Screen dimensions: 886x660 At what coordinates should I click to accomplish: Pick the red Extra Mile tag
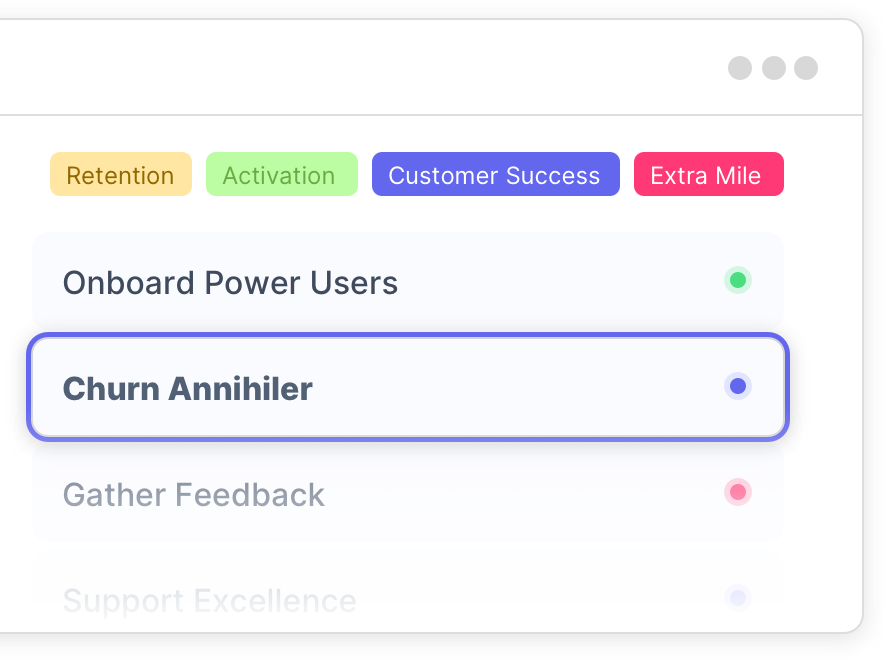(708, 175)
